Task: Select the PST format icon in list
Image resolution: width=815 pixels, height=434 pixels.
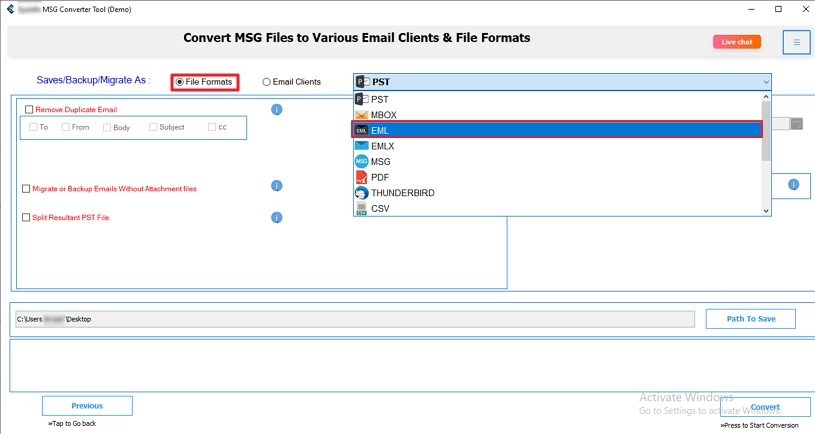Action: 362,99
